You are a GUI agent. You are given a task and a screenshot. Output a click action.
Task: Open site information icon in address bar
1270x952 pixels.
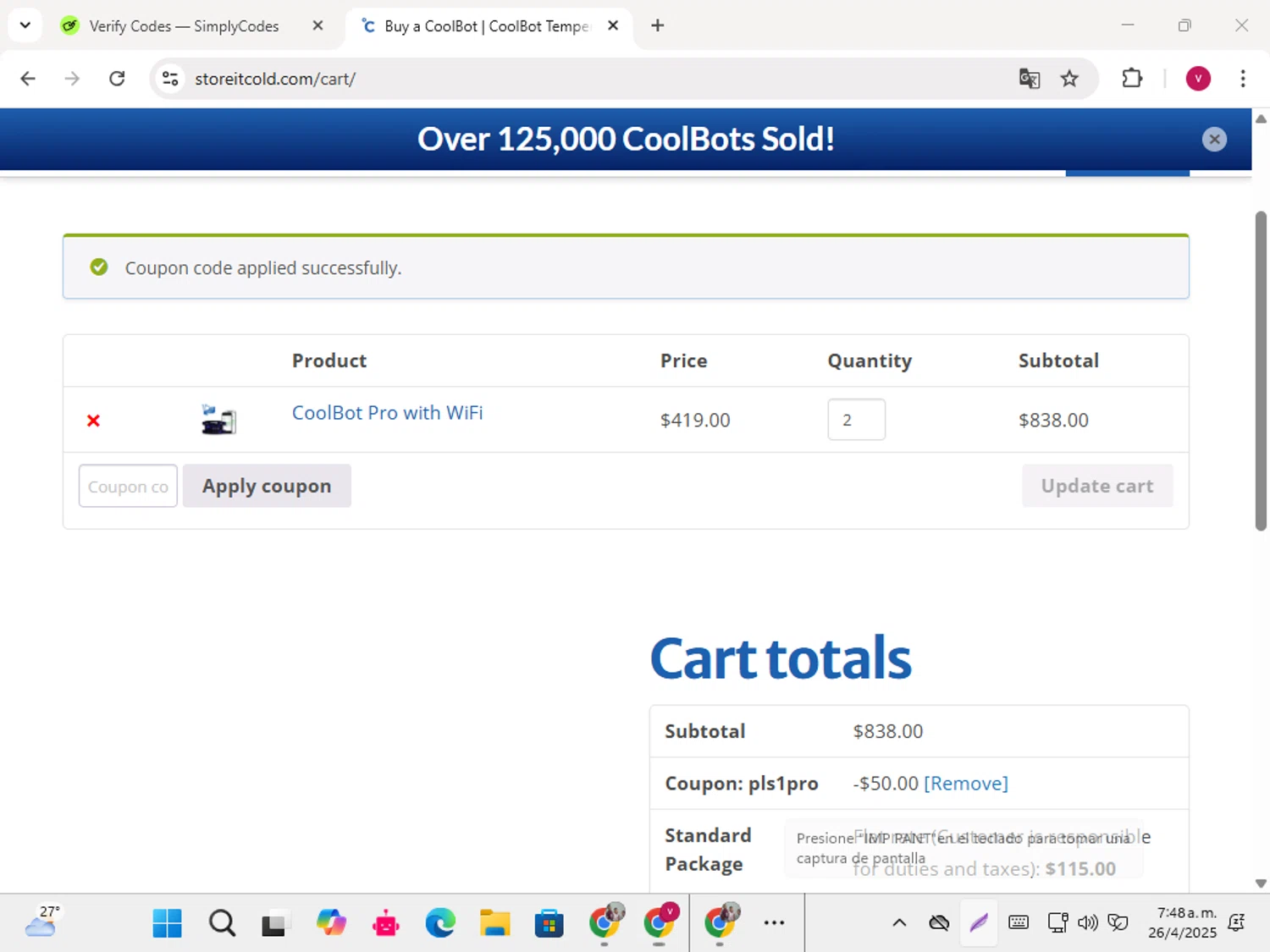pyautogui.click(x=170, y=79)
